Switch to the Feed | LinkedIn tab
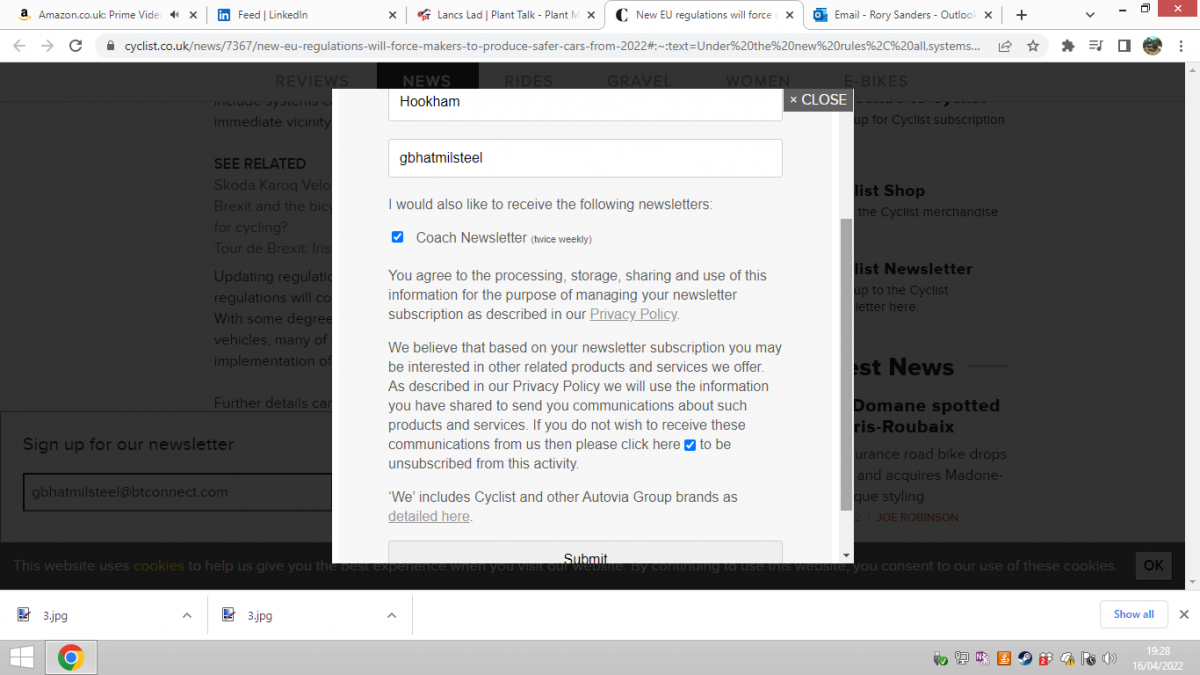The width and height of the screenshot is (1200, 675). pos(307,15)
